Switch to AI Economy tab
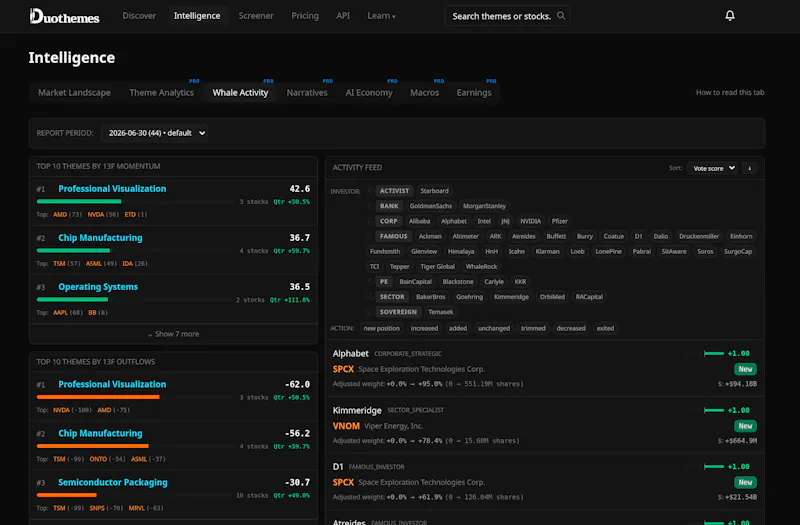 (369, 93)
